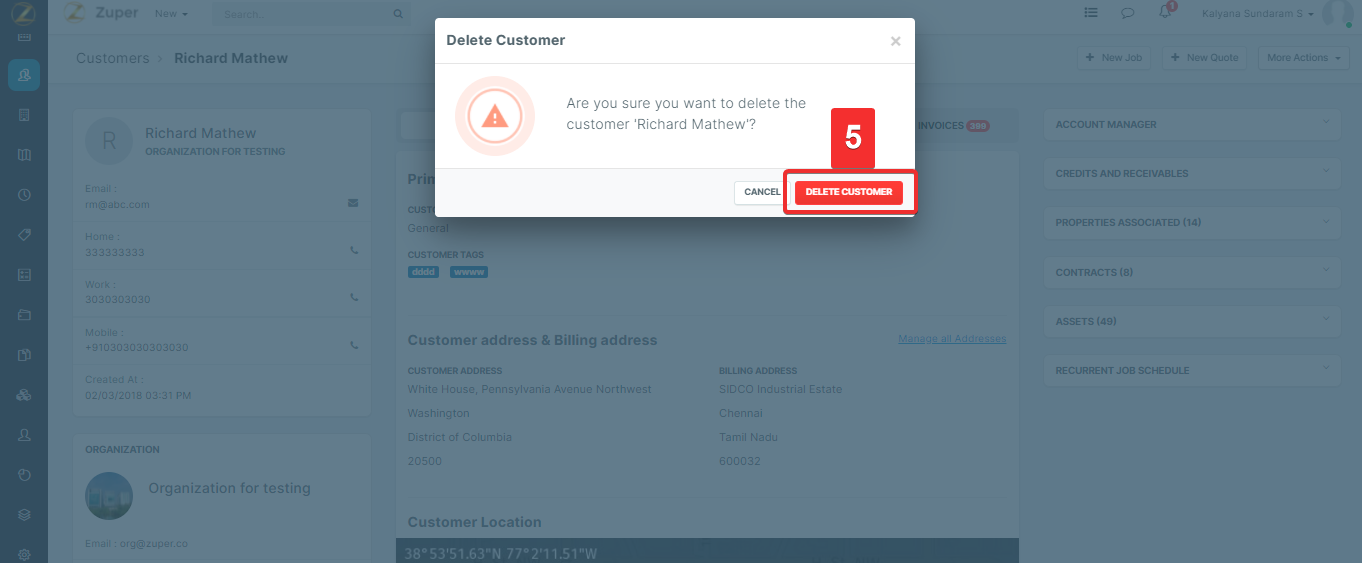Click the user avatar in header
This screenshot has height=563, width=1362.
coord(1337,13)
